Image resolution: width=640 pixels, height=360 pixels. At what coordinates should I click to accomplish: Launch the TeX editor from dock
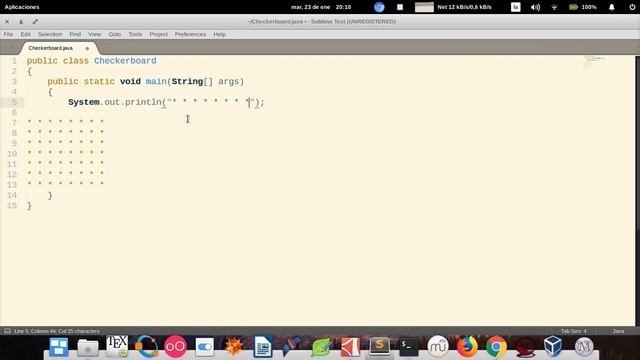click(x=117, y=347)
